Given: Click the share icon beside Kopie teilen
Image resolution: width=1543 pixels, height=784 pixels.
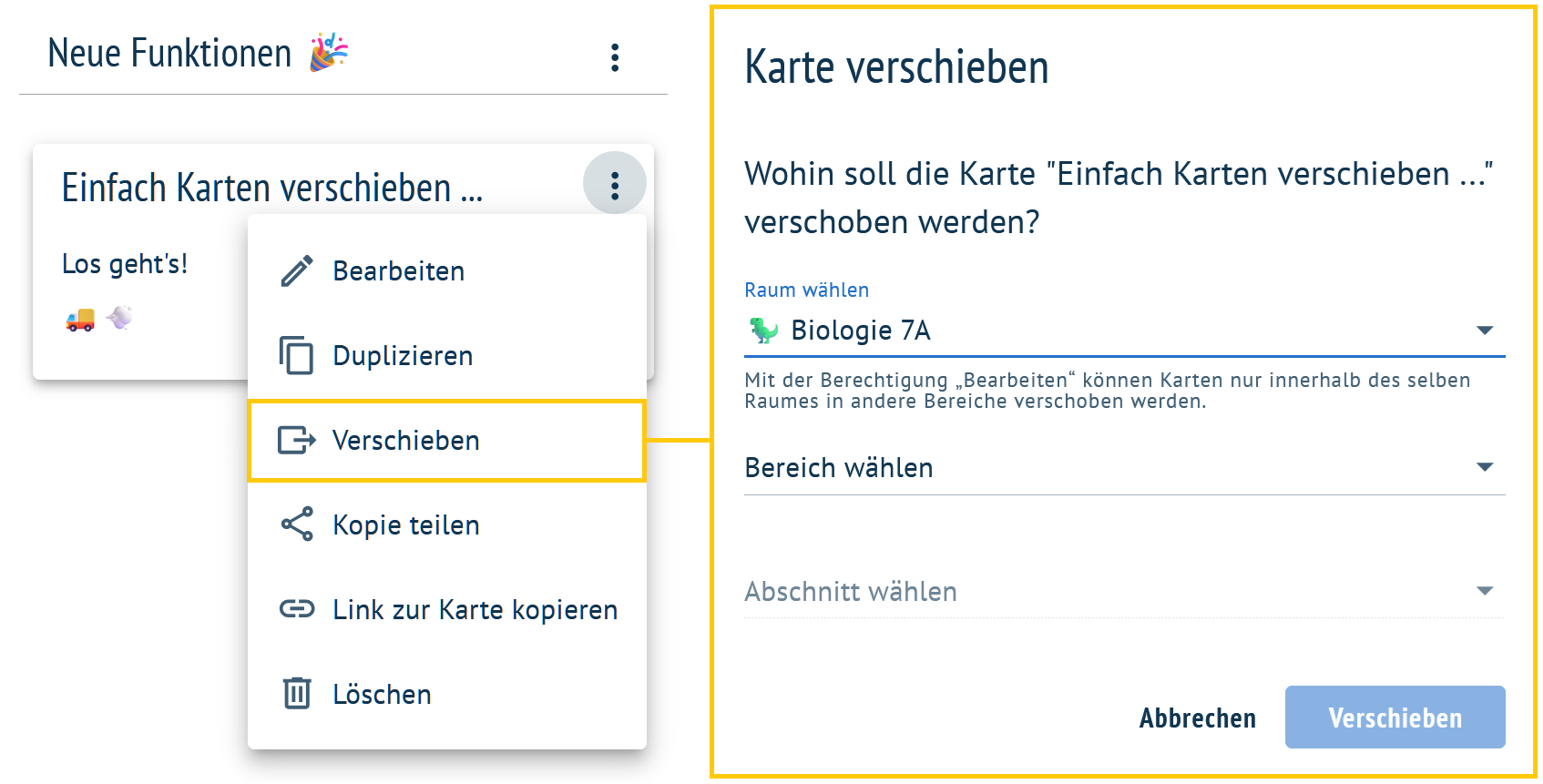Looking at the screenshot, I should click(x=297, y=524).
